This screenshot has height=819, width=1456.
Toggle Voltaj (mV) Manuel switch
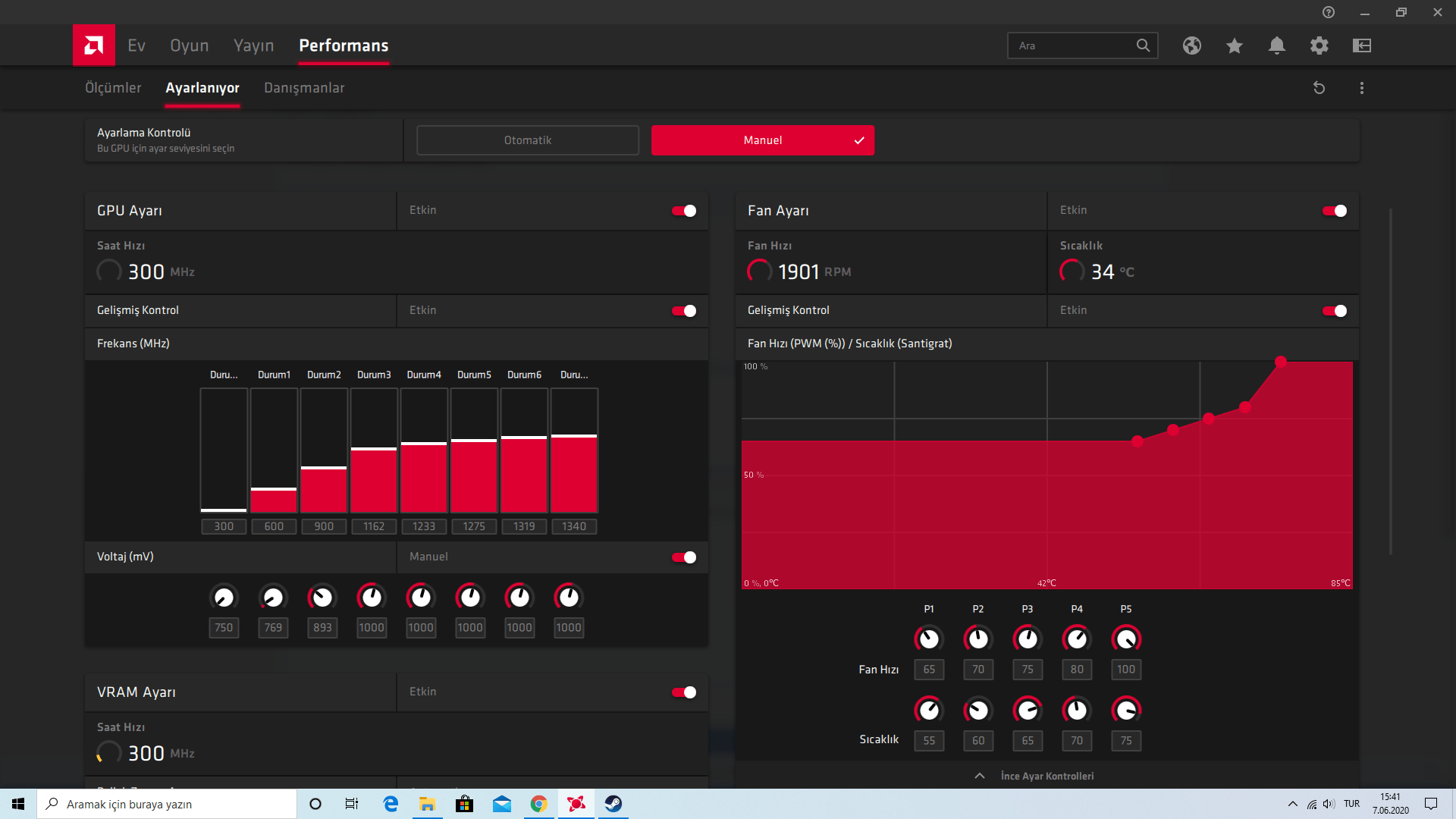point(683,557)
